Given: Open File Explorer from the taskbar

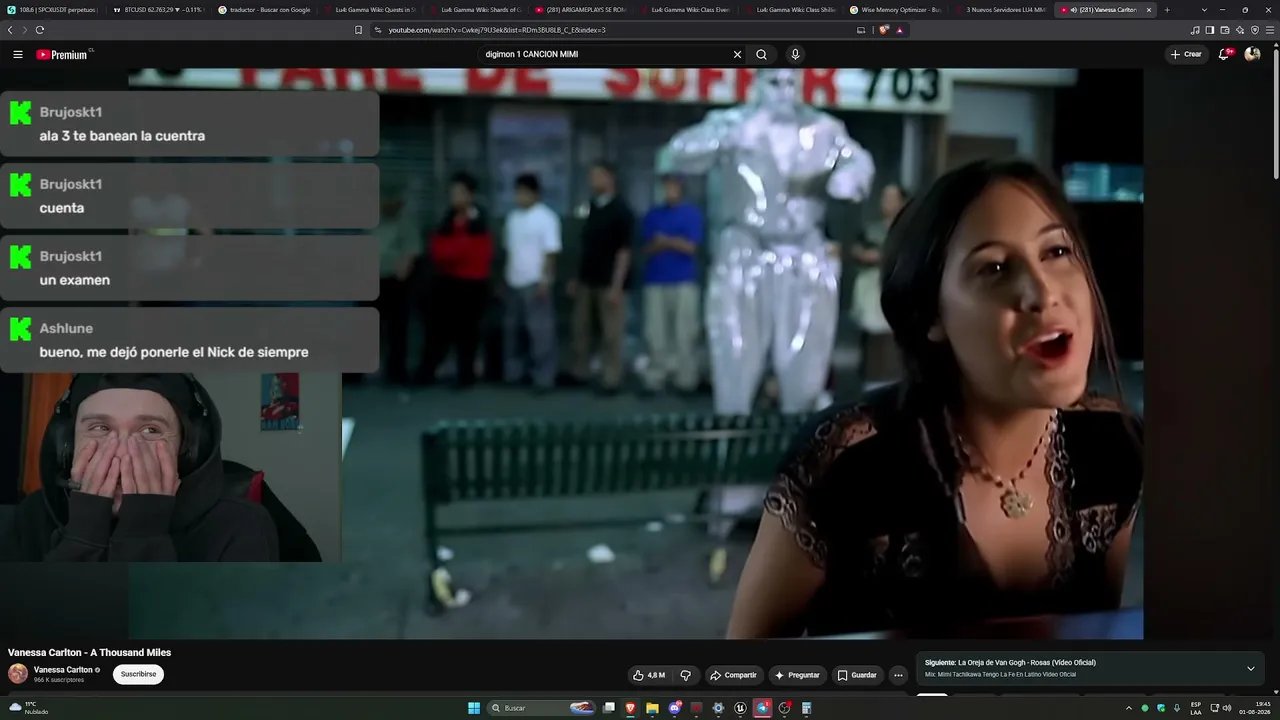Looking at the screenshot, I should pyautogui.click(x=652, y=708).
